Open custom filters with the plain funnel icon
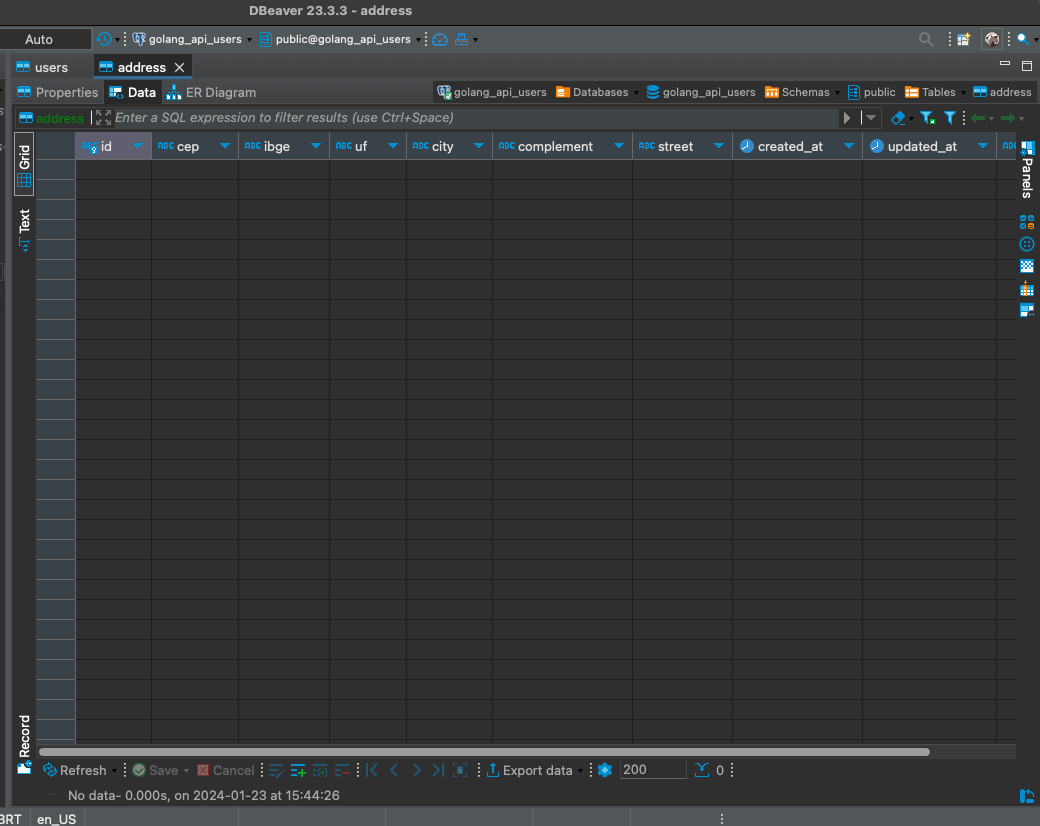This screenshot has height=826, width=1040. point(950,118)
